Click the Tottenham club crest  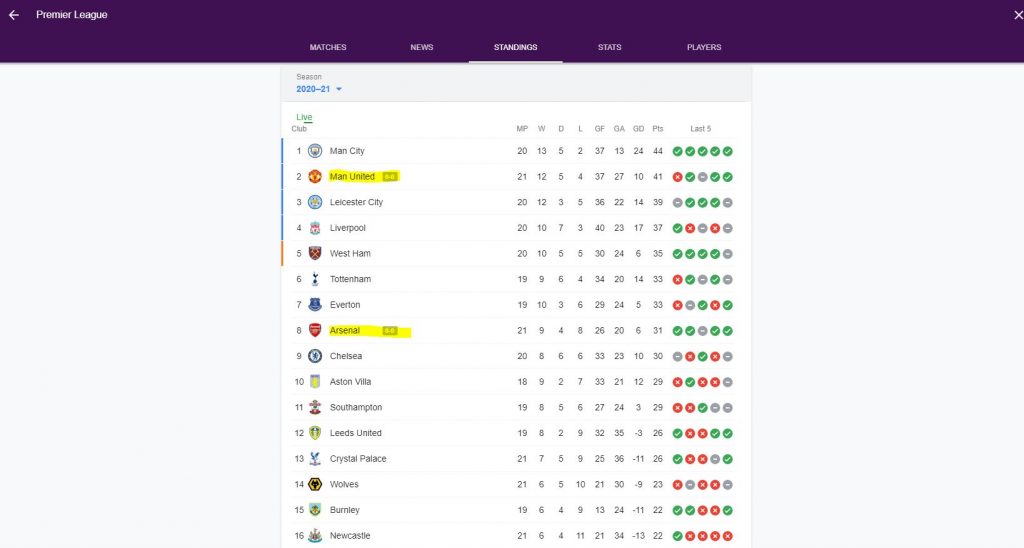click(x=315, y=279)
